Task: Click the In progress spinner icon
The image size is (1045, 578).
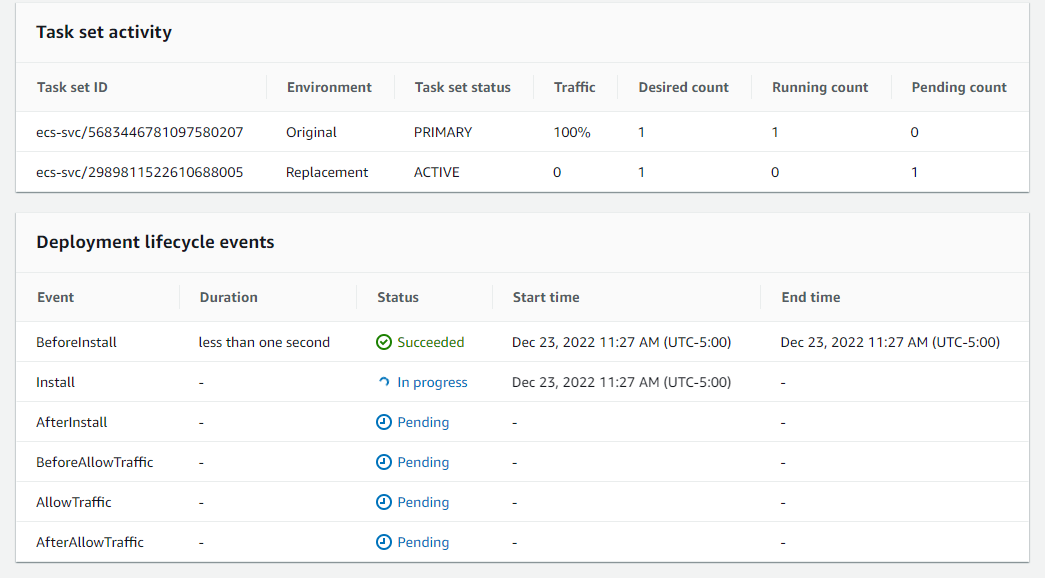Action: tap(384, 382)
